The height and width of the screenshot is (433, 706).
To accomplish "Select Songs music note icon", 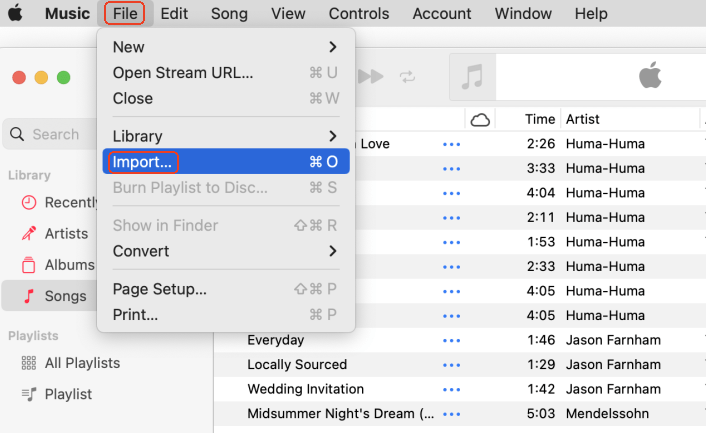I will 29,296.
